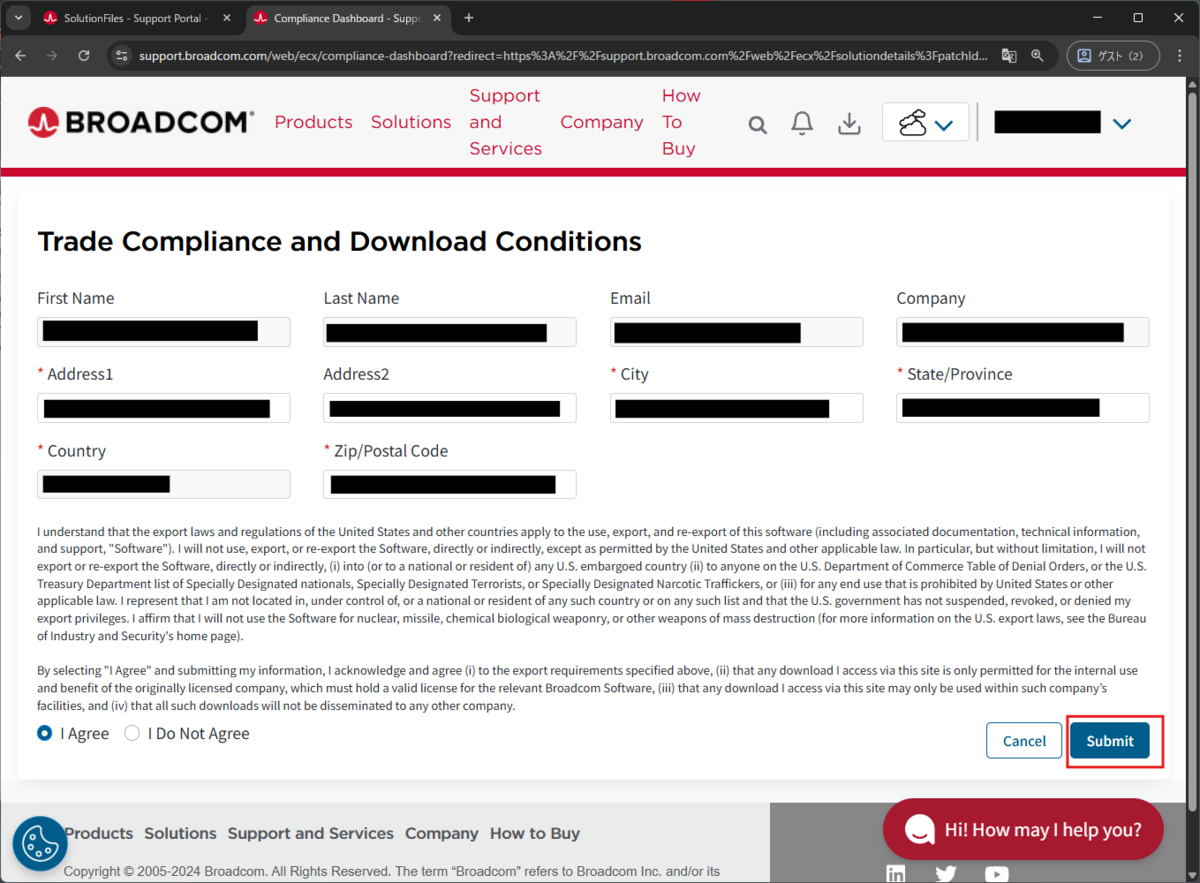Screen dimensions: 1200x883
Task: Click the Cancel button
Action: (1024, 741)
